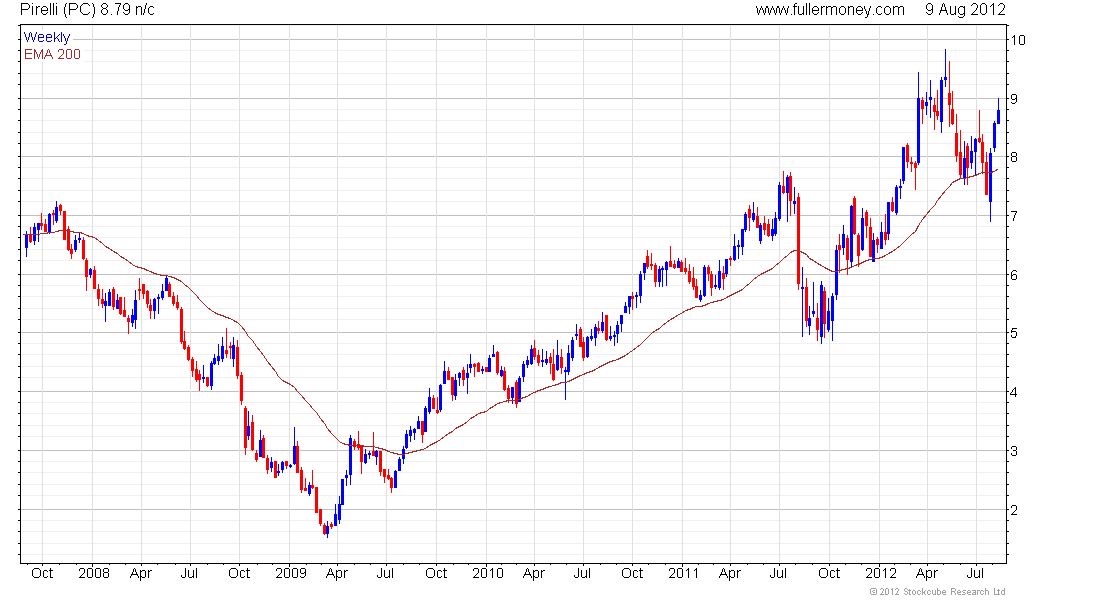This screenshot has width=1100, height=600.
Task: Click the y-axis value 5
Action: (x=1014, y=333)
